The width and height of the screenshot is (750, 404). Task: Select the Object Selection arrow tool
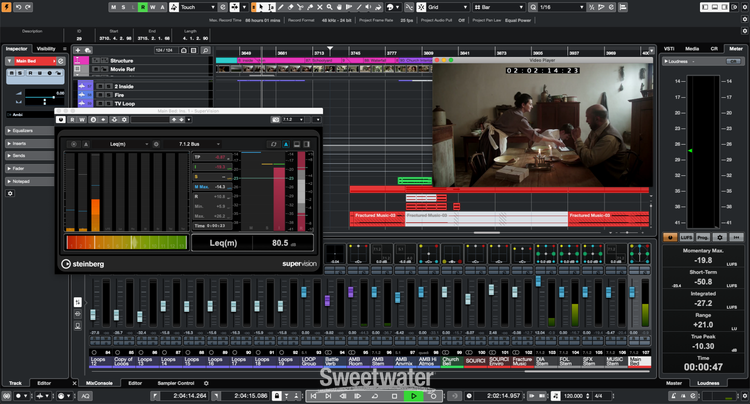pos(262,7)
